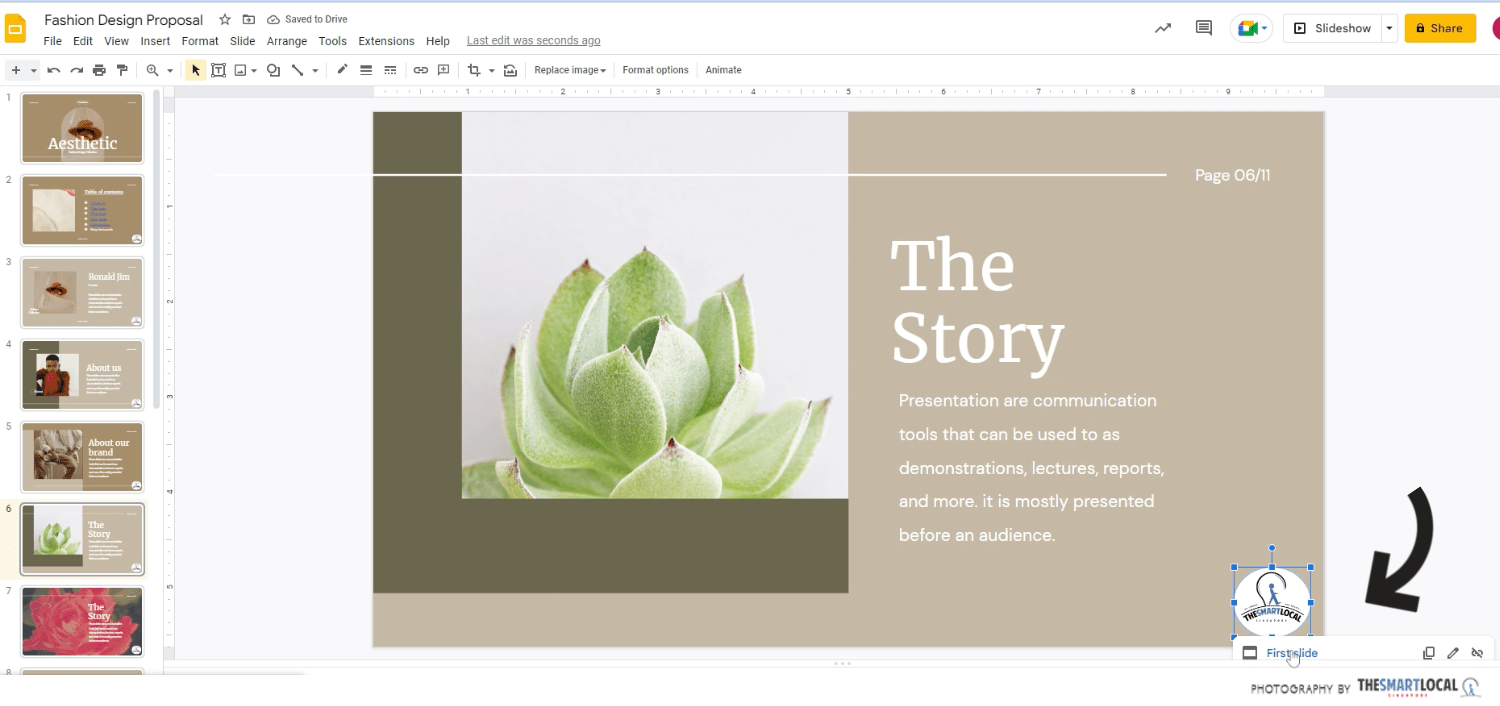Select the Crop image tool
Image resolution: width=1500 pixels, height=706 pixels.
click(x=474, y=70)
